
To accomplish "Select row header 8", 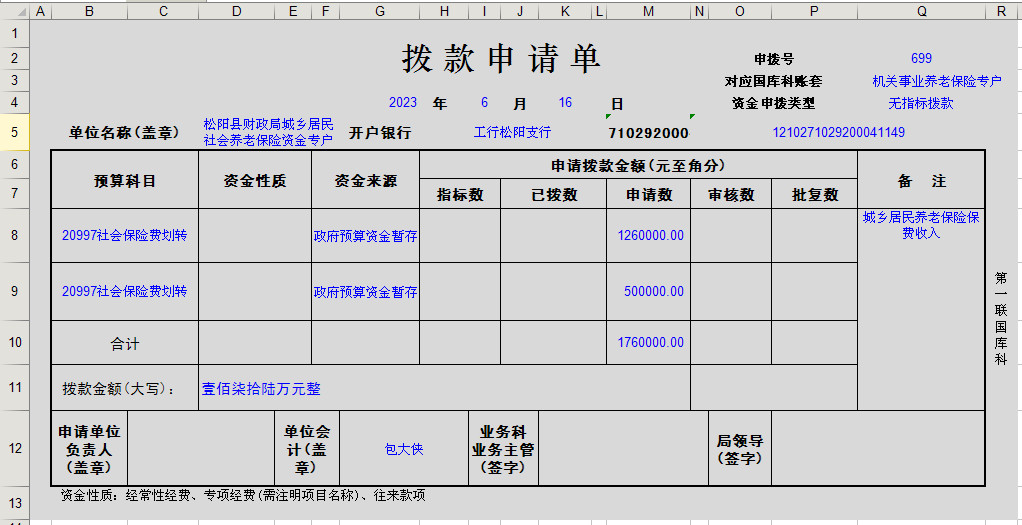I will 15,235.
